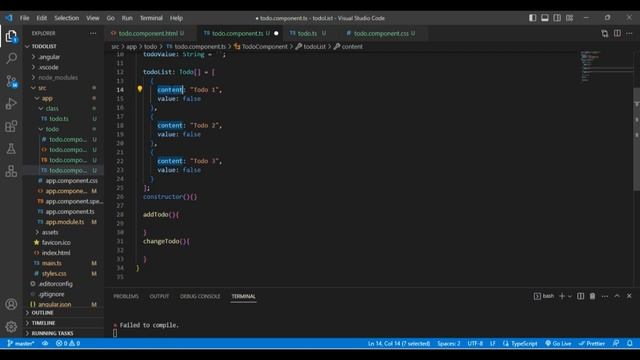Expand the assets folder
640x360 pixels.
(x=63, y=232)
